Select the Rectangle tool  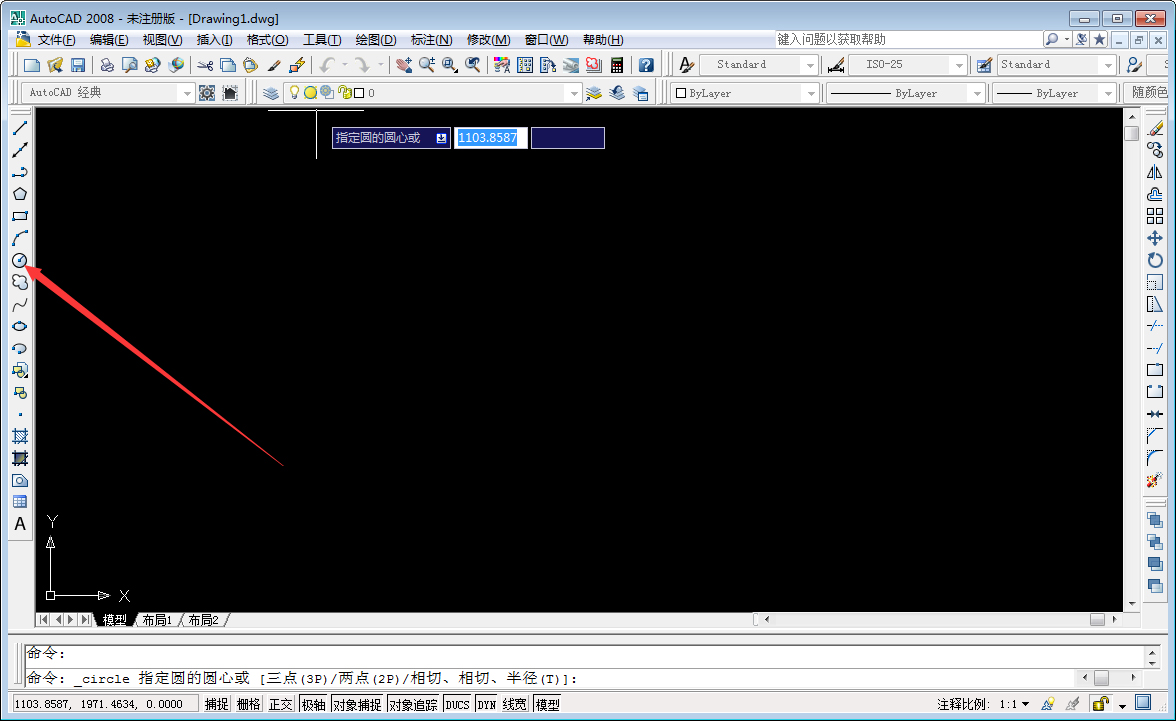20,216
